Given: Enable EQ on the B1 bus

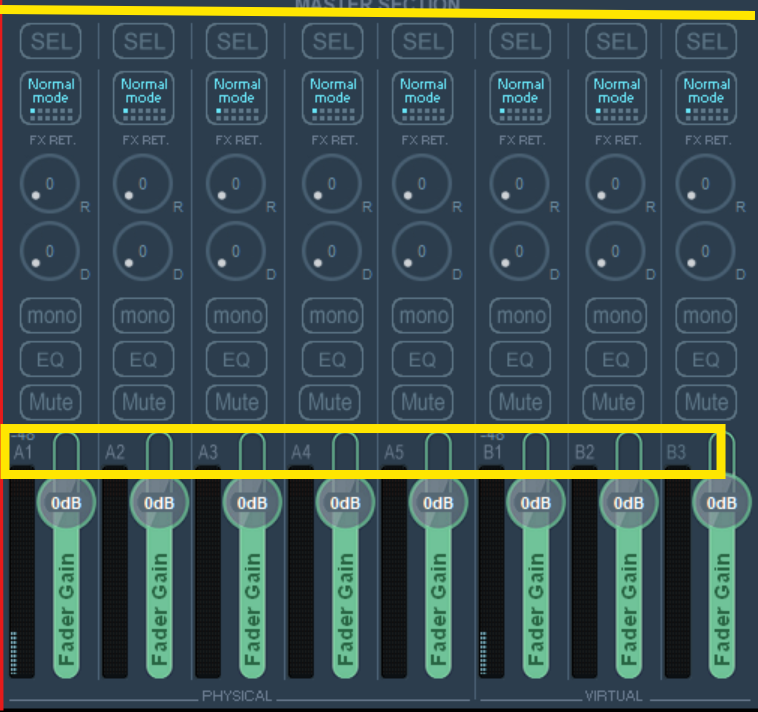Looking at the screenshot, I should click(520, 359).
